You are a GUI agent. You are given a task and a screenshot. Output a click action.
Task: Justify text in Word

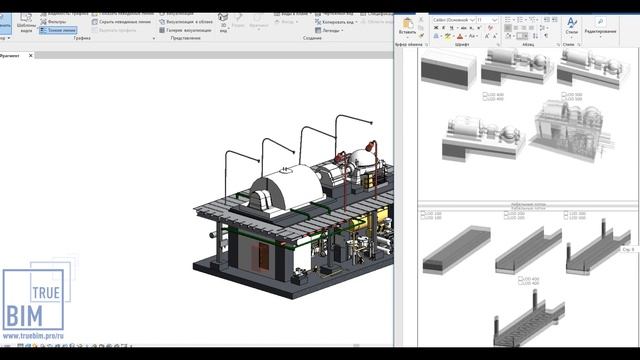531,28
